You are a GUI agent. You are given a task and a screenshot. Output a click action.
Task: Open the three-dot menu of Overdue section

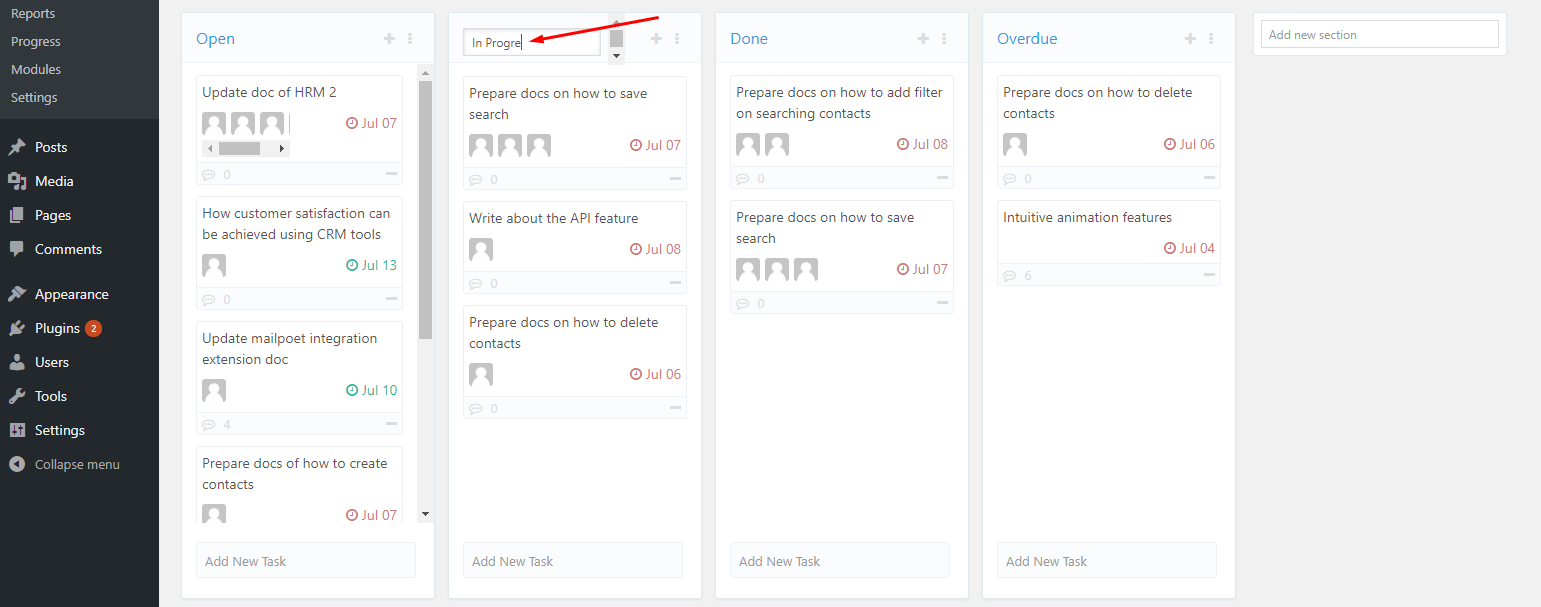[1211, 39]
